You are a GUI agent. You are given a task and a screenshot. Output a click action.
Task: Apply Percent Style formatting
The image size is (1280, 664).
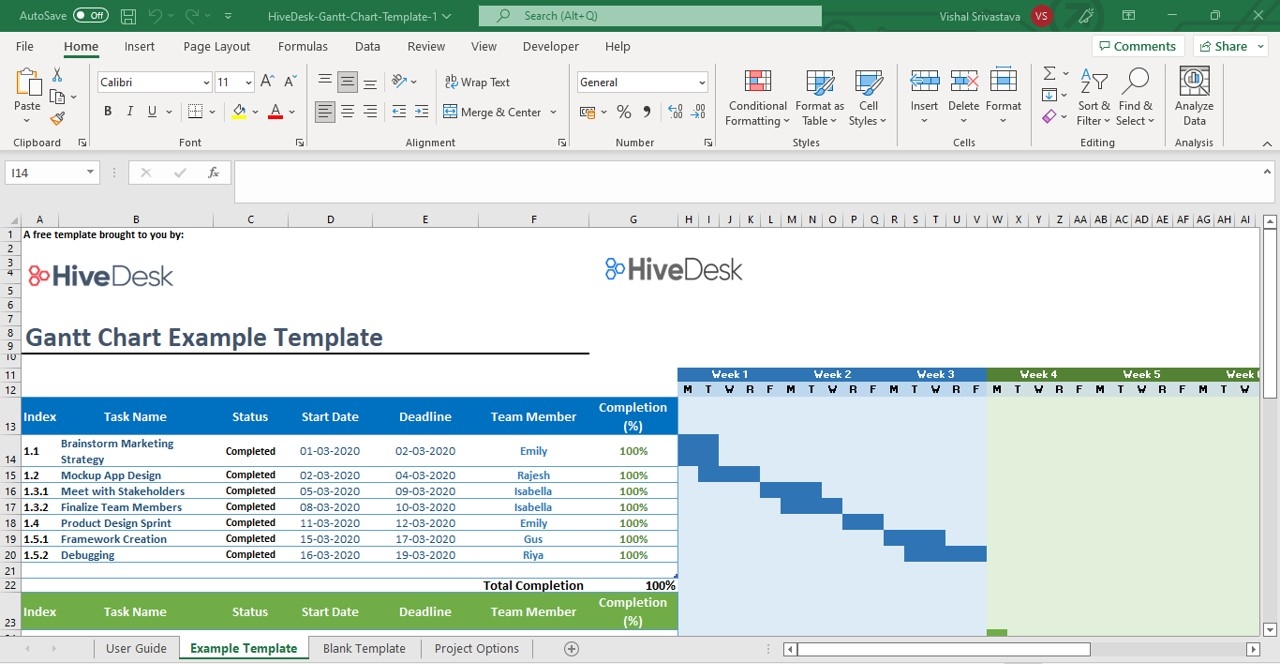tap(622, 112)
